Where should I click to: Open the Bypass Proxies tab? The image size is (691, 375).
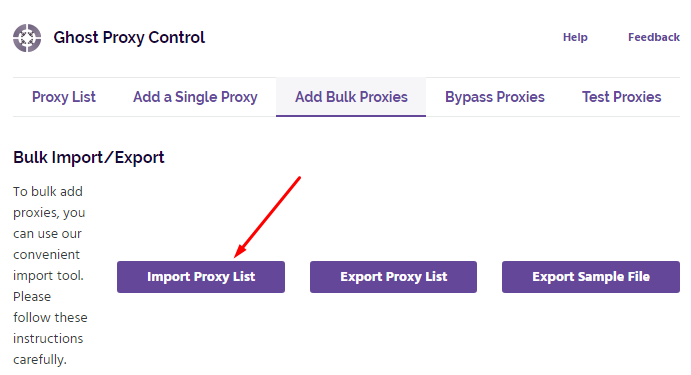coord(495,97)
